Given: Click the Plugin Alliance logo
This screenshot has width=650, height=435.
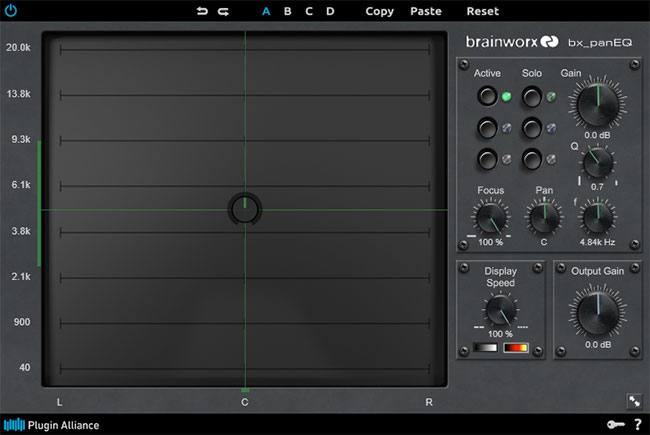Looking at the screenshot, I should 51,425.
